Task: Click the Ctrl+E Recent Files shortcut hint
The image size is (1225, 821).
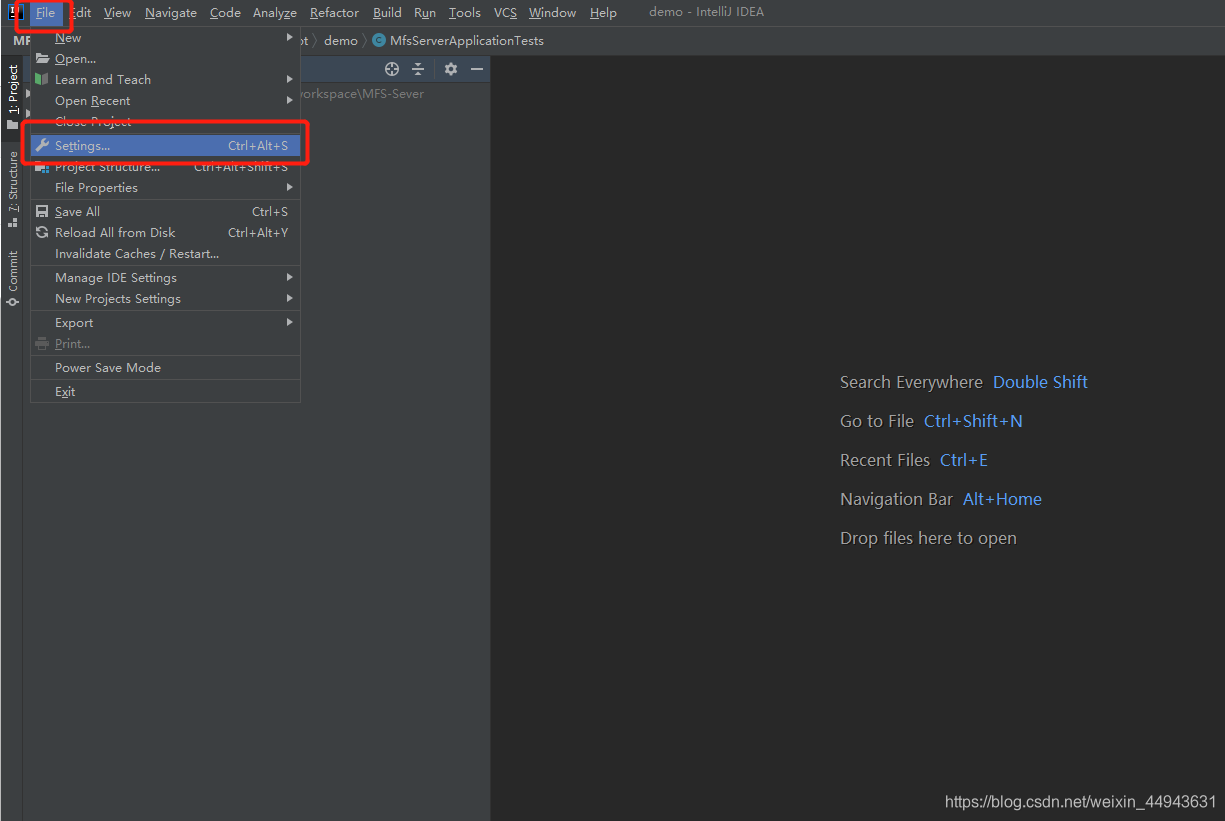Action: (964, 460)
